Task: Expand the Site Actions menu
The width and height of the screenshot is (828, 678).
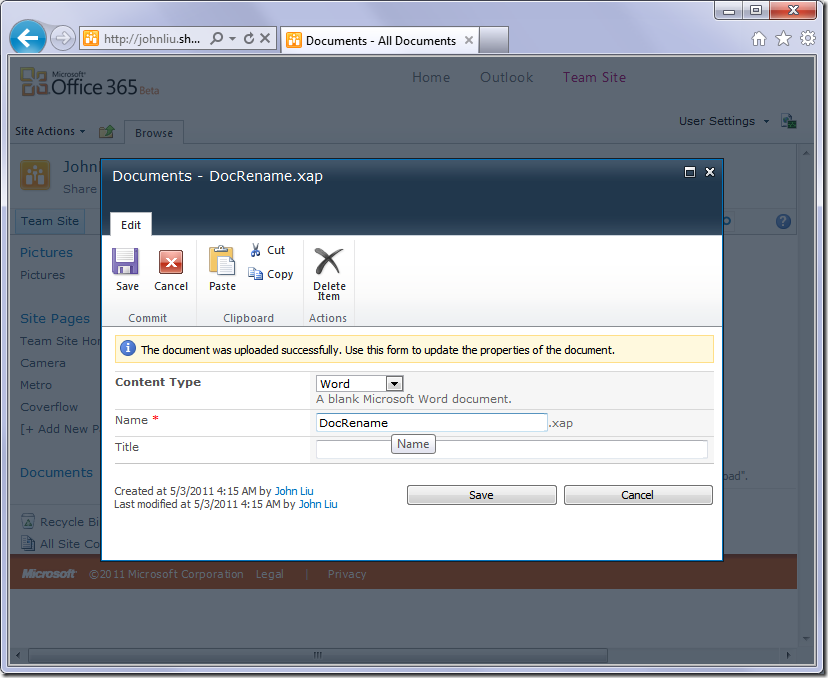Action: coord(50,131)
